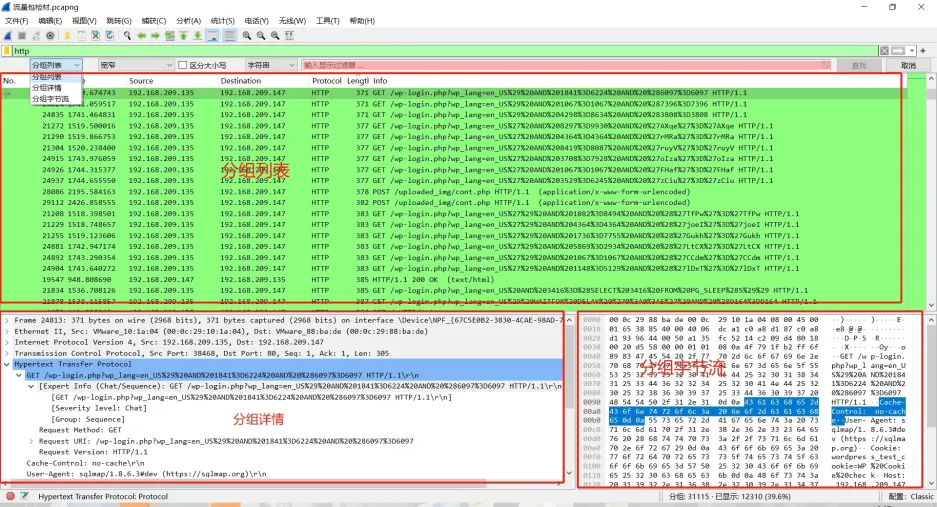Click the find packet magnifier icon
This screenshot has height=507, width=937.
coord(127,36)
